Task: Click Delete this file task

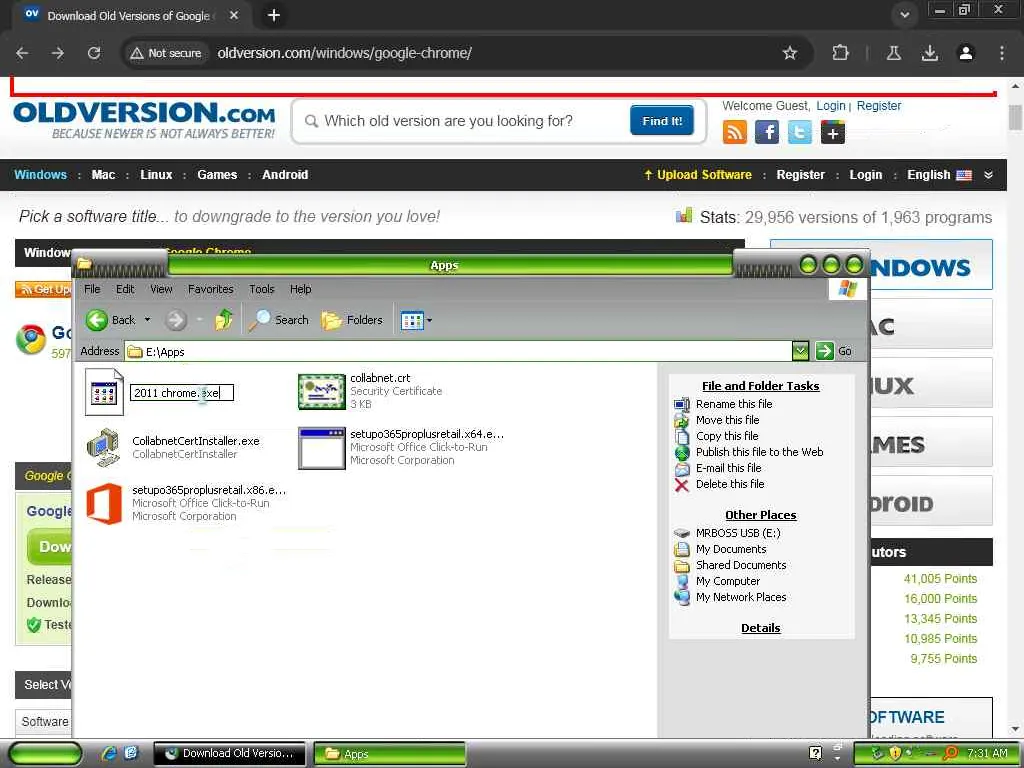Action: pyautogui.click(x=730, y=484)
